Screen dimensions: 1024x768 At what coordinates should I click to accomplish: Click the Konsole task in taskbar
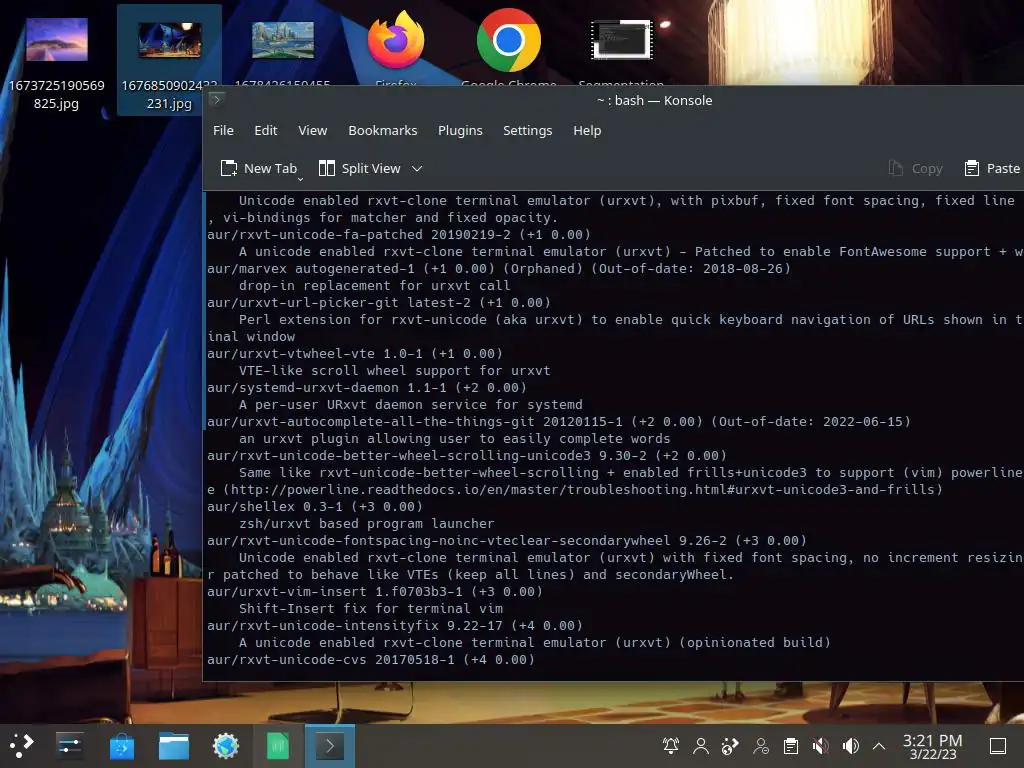coord(330,746)
